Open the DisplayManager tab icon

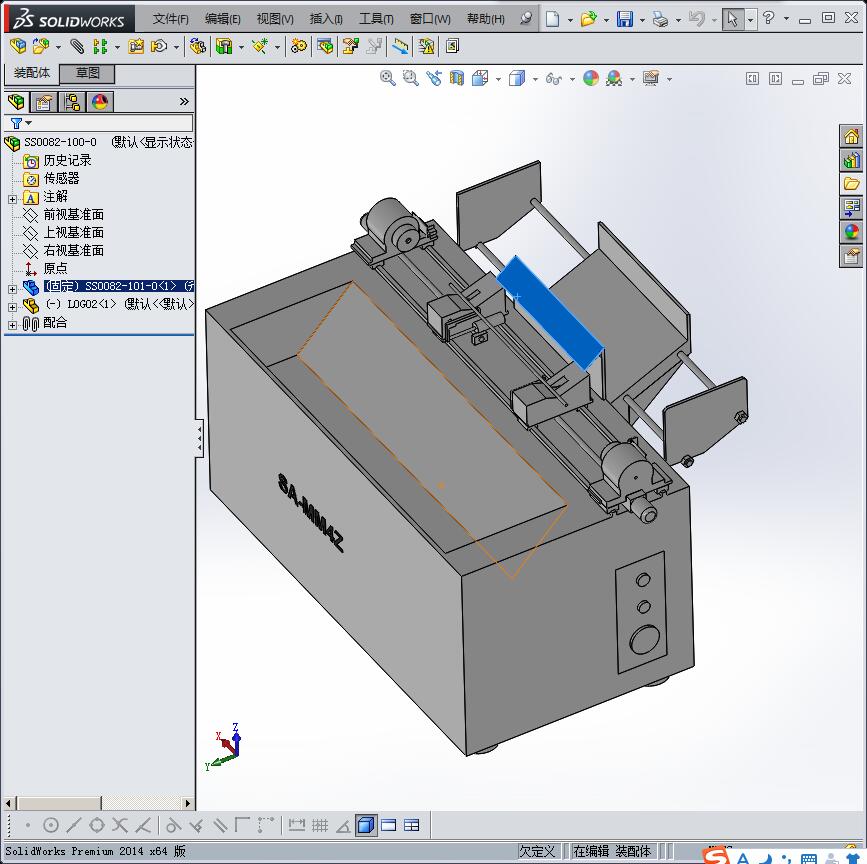coord(100,102)
